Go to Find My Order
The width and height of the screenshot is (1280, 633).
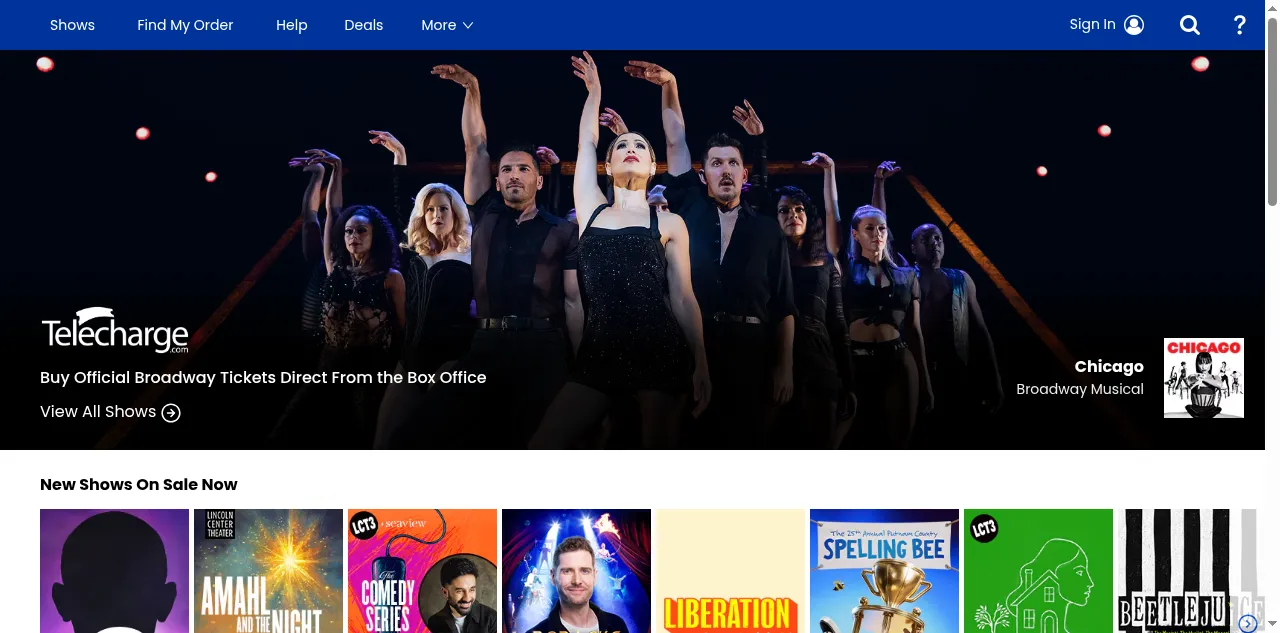pos(185,25)
